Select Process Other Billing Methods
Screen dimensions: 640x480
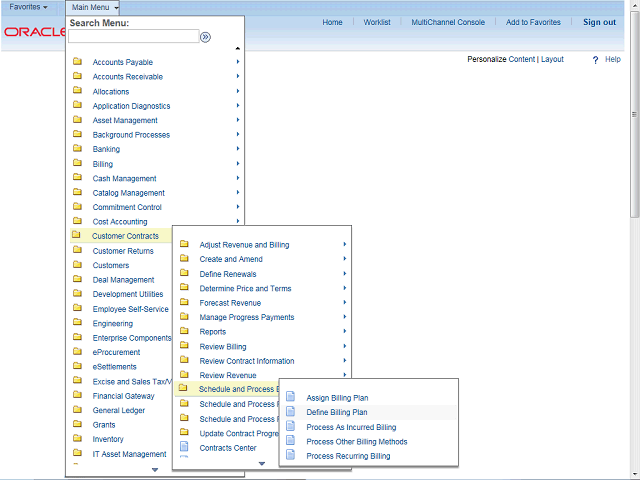[x=356, y=441]
